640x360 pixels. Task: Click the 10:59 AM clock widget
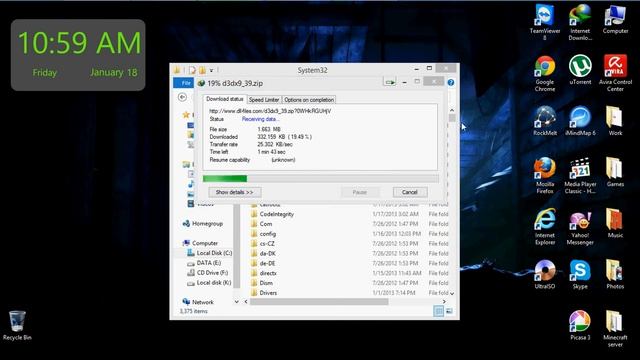[x=78, y=55]
